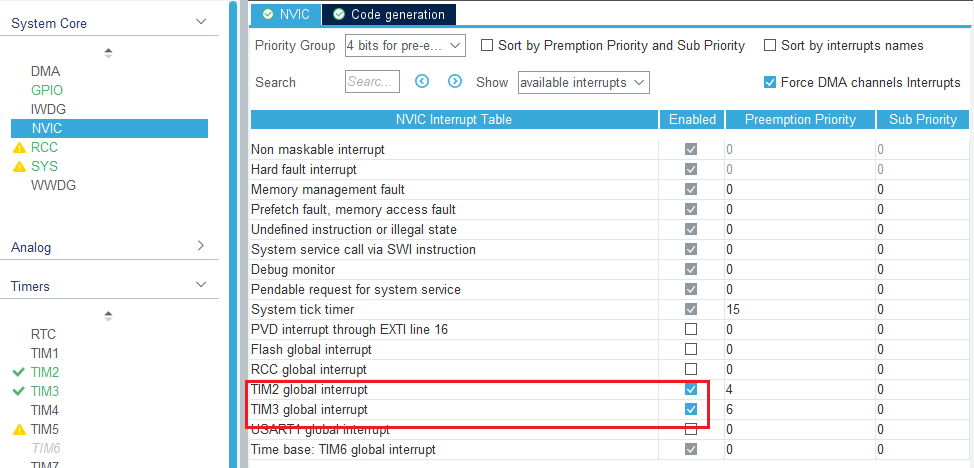
Task: Click the RCC warning triangle icon
Action: coord(19,147)
